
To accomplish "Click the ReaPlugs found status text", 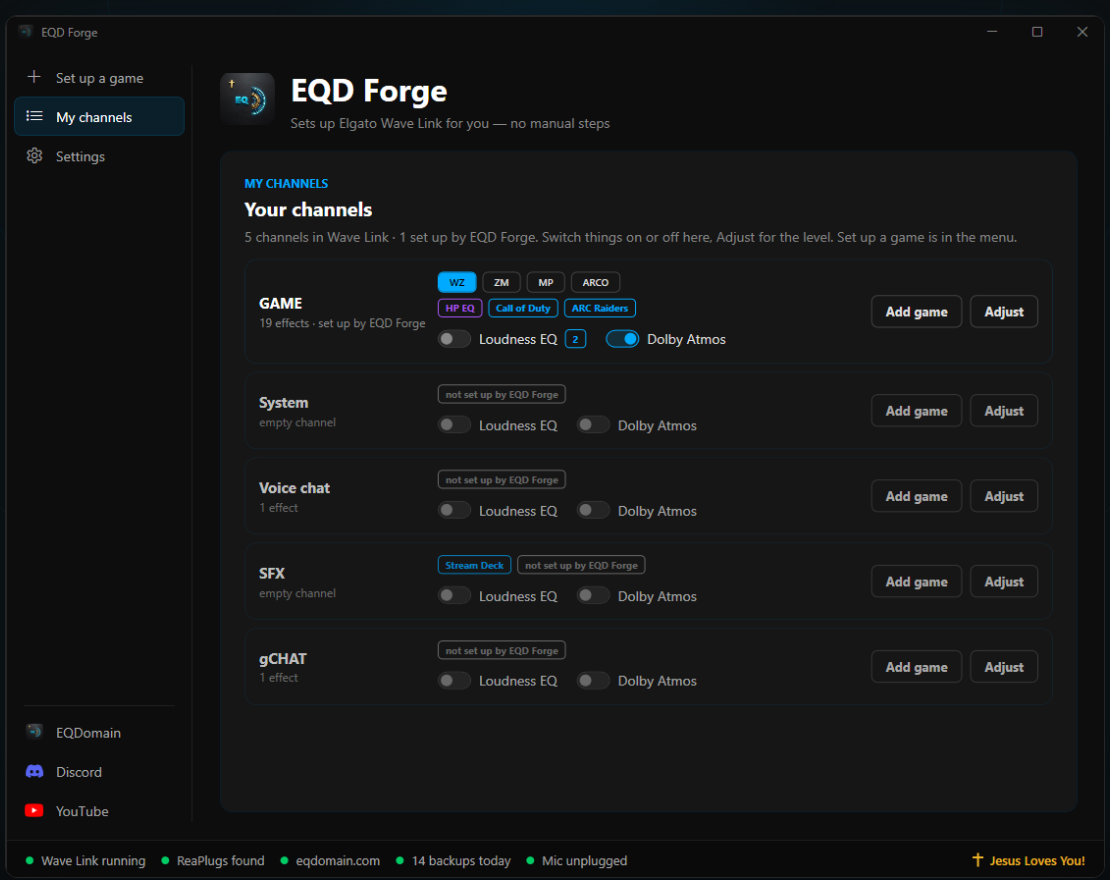I will point(220,861).
